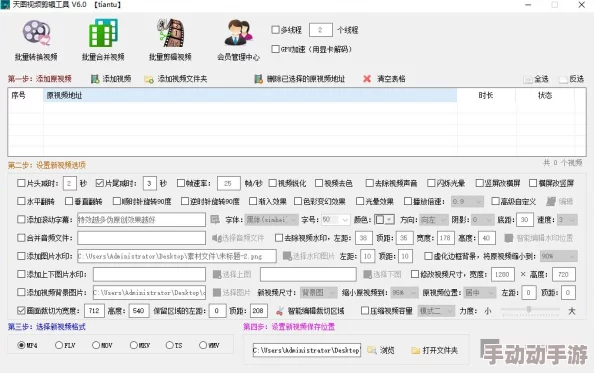Click 选择上图 icon
This screenshot has height=373, width=594.
click(x=217, y=274)
